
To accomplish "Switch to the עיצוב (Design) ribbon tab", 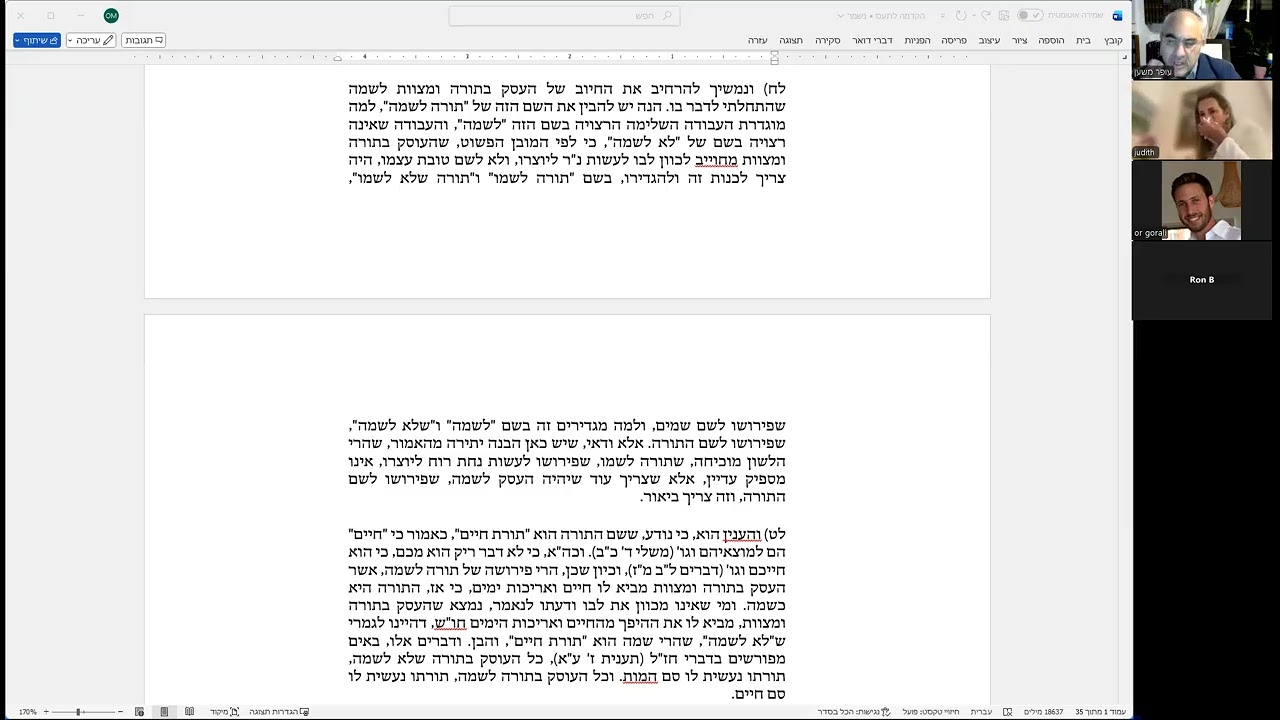I will pyautogui.click(x=989, y=40).
